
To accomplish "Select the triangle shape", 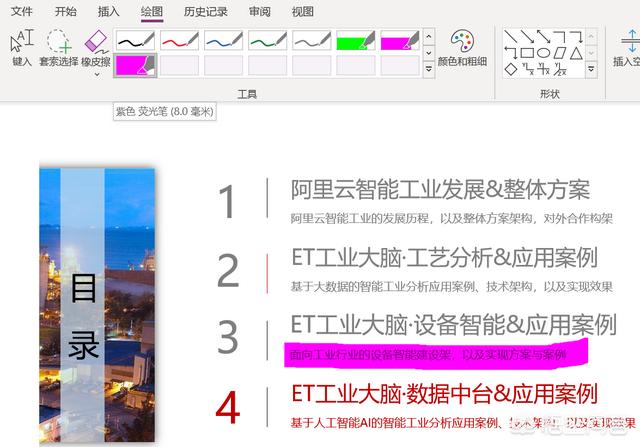I will [576, 53].
